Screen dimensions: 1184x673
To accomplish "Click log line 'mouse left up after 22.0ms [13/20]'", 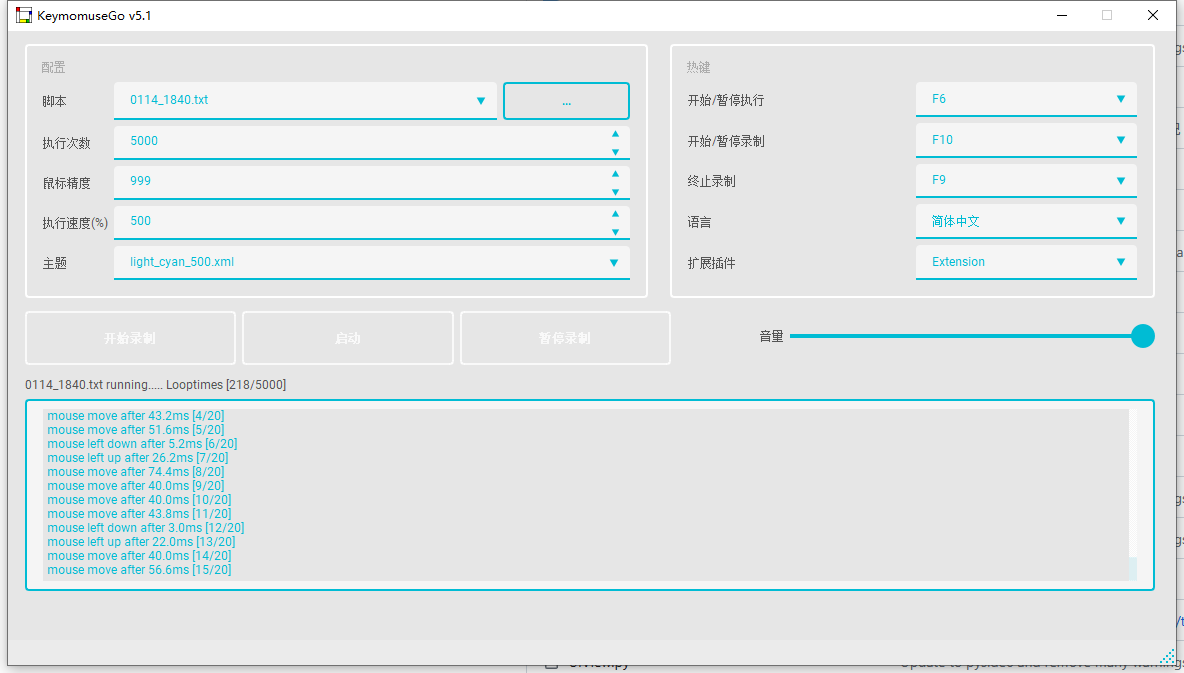I will (141, 542).
